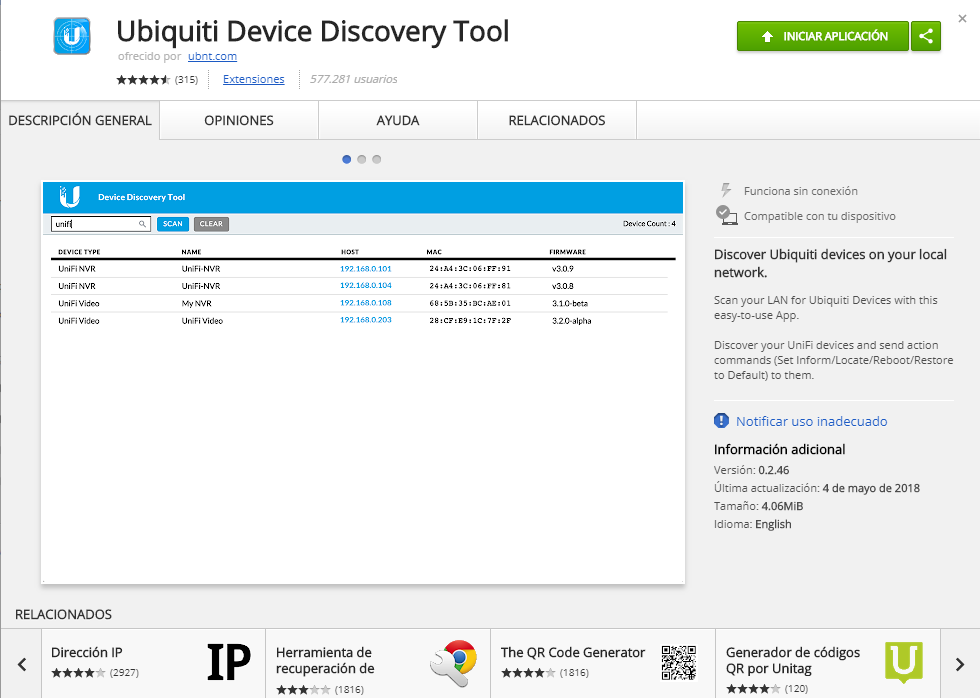The image size is (980, 698).
Task: Launch app with Iniciar Aplicación button
Action: pos(823,36)
